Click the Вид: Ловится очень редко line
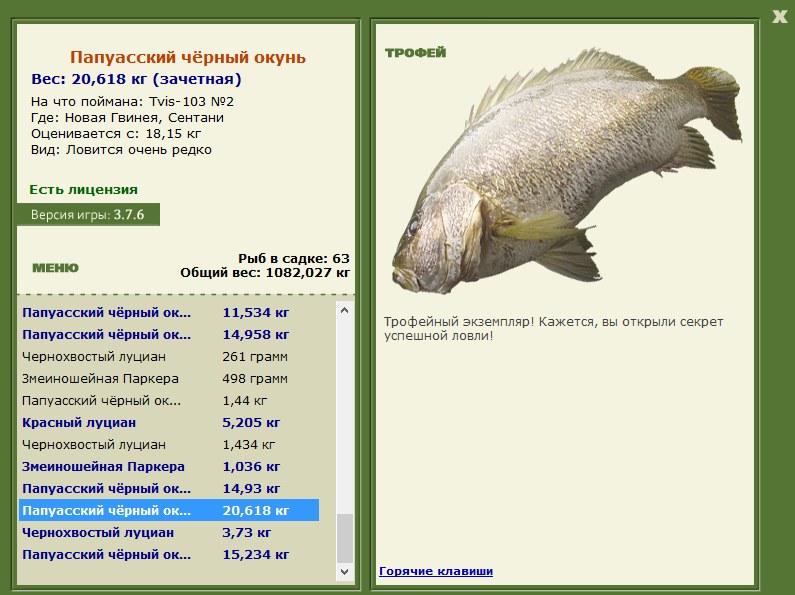 click(121, 150)
